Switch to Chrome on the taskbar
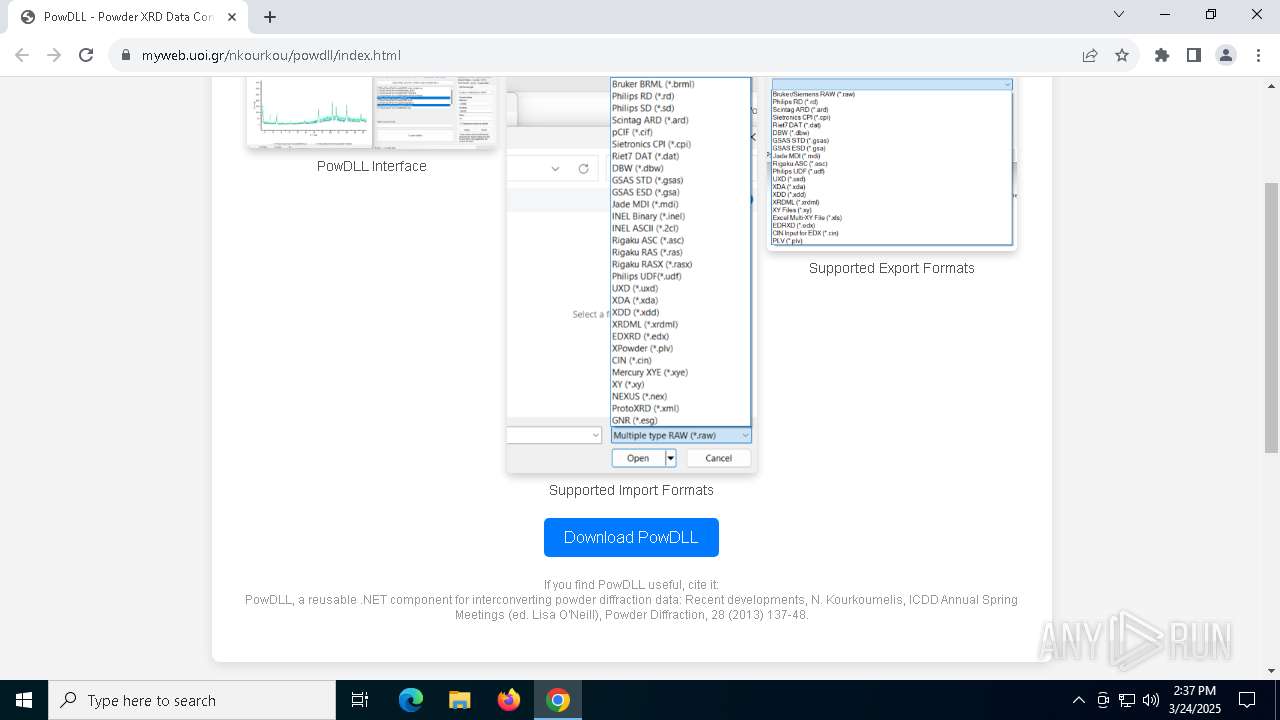 click(x=558, y=700)
